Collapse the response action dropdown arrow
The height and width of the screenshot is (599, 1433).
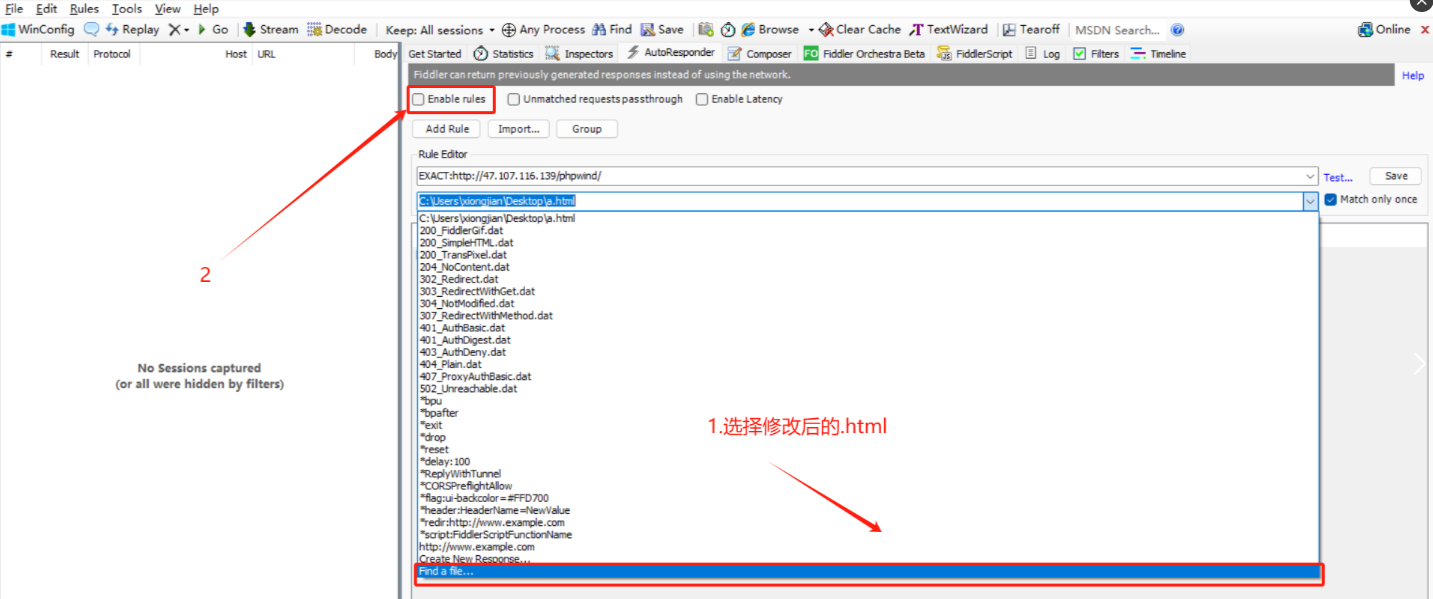click(x=1310, y=201)
